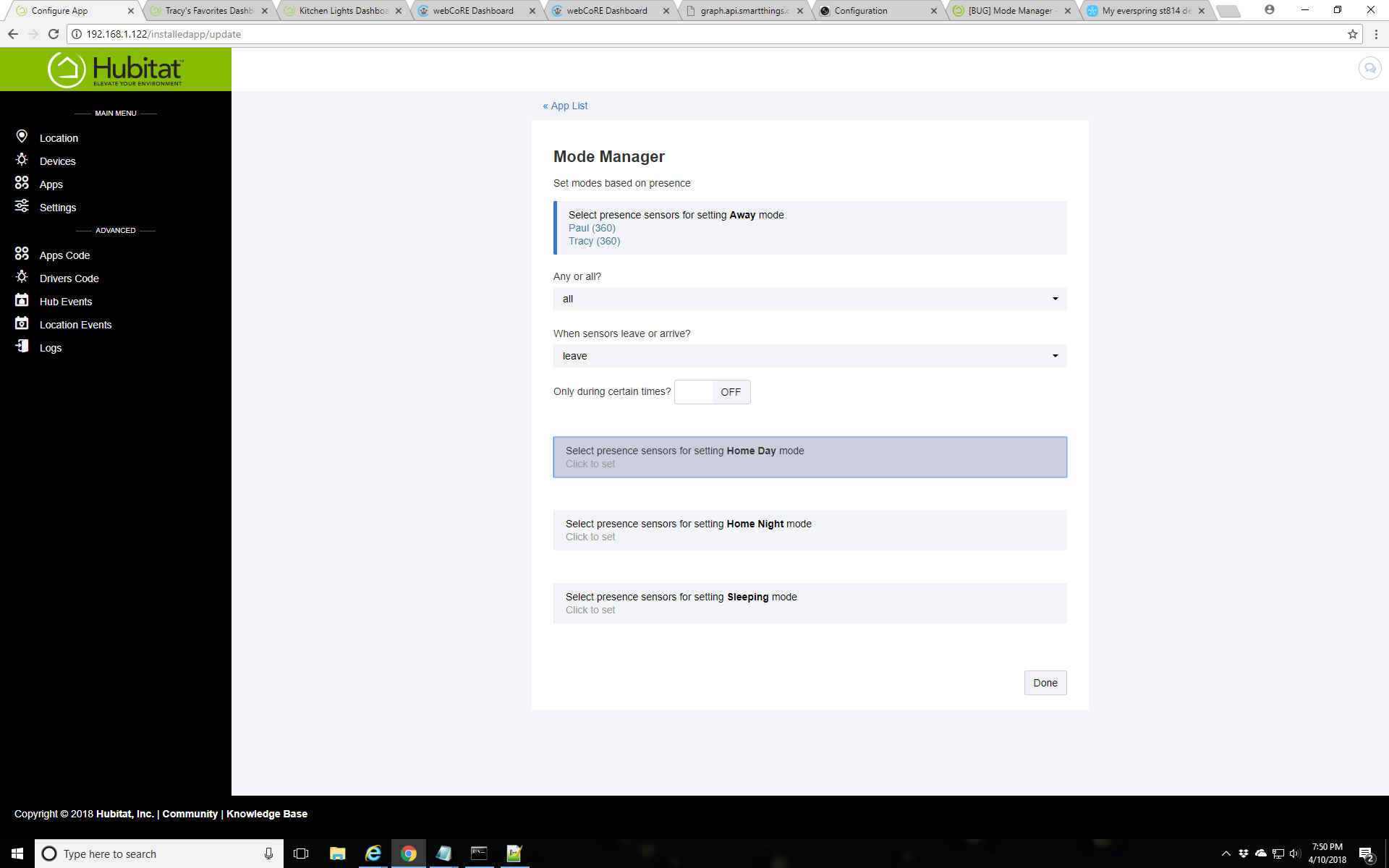1389x868 pixels.
Task: Open the chat bubble icon top right
Action: (1369, 69)
